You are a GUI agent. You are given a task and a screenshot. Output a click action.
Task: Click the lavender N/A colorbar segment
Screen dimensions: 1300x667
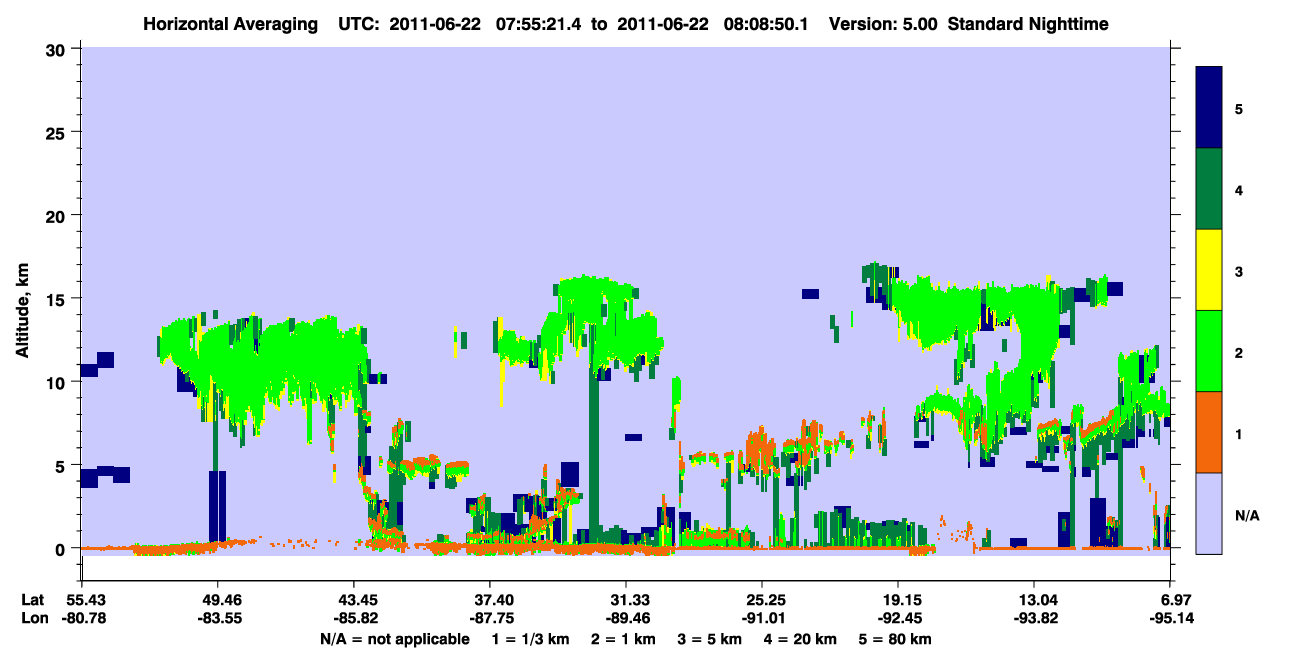click(1209, 513)
